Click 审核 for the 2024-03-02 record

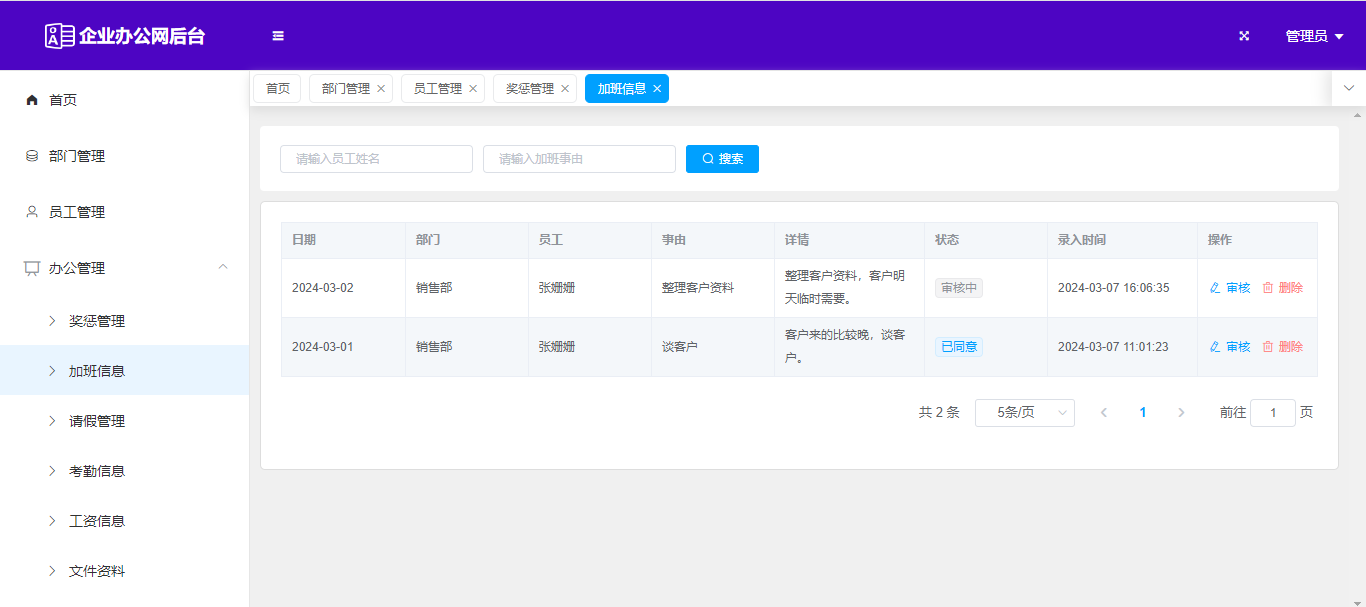coord(1230,288)
